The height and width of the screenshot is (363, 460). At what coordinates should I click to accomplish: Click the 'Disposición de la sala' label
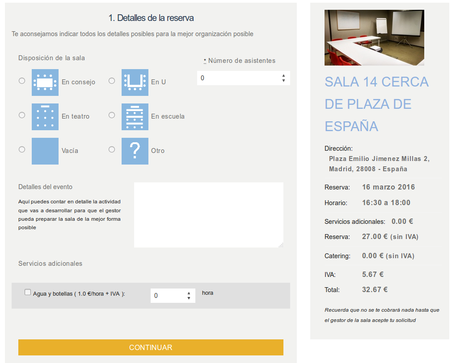[x=51, y=58]
